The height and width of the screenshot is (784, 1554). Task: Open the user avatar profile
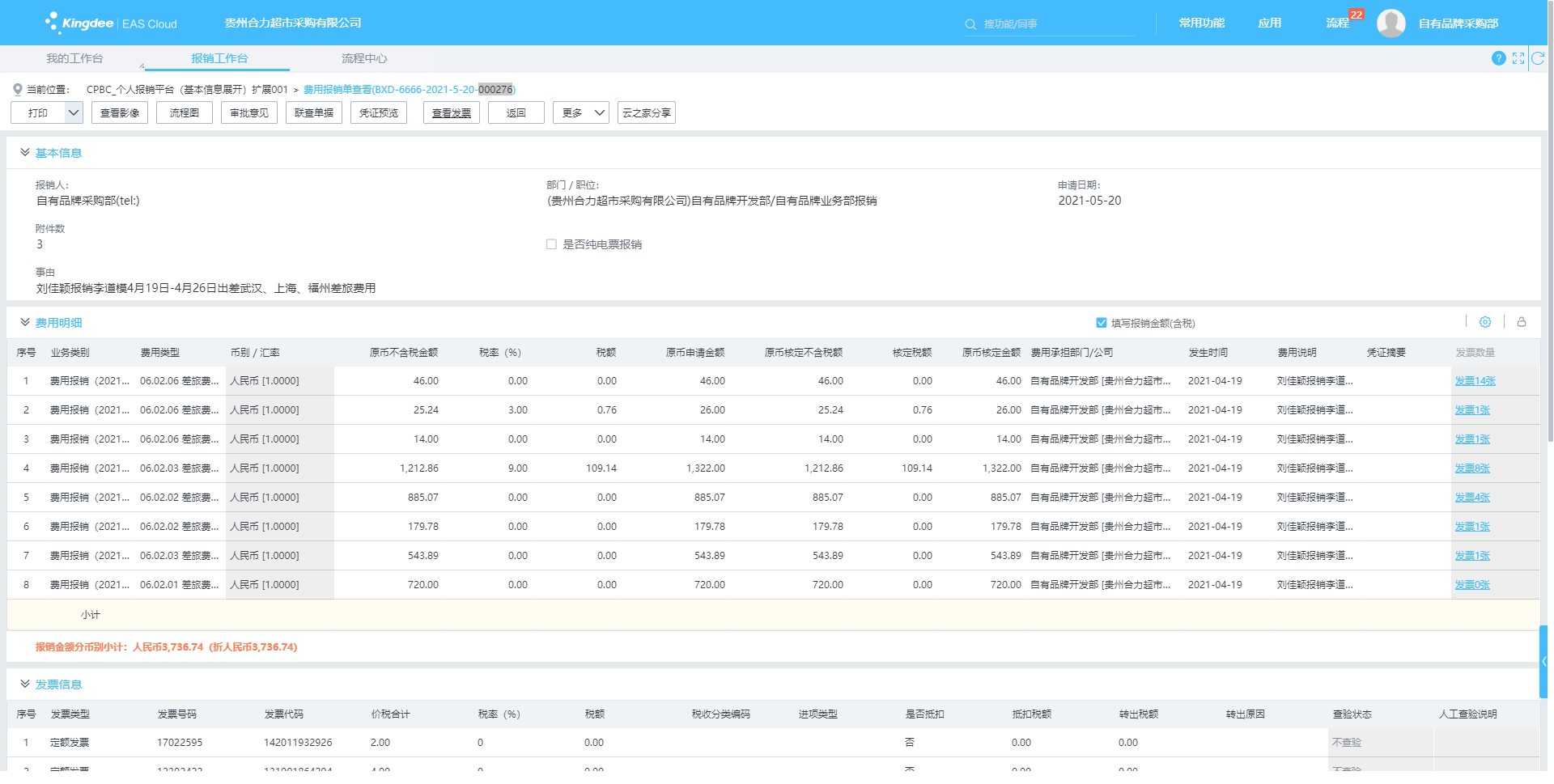pos(1391,23)
